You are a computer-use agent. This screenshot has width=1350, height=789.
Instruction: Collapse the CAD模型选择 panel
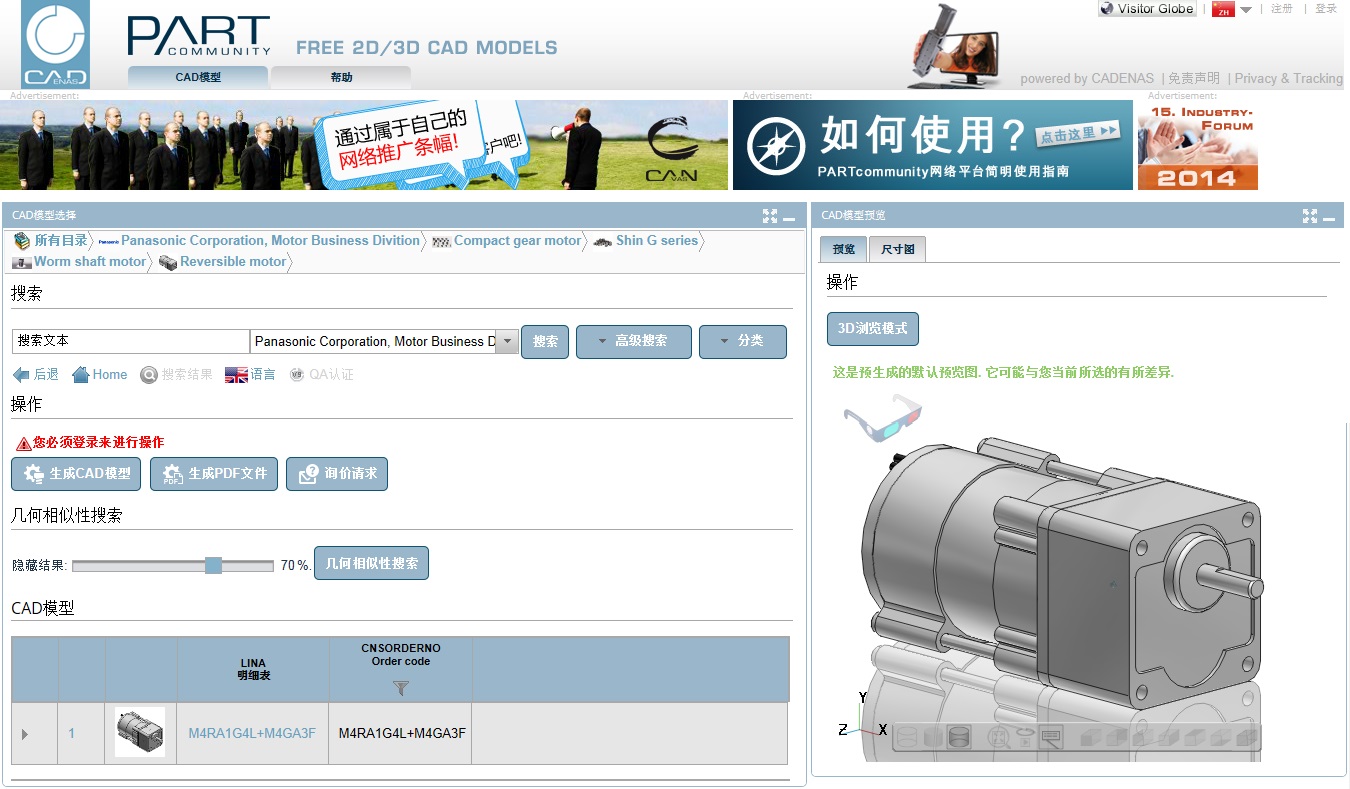[x=789, y=217]
